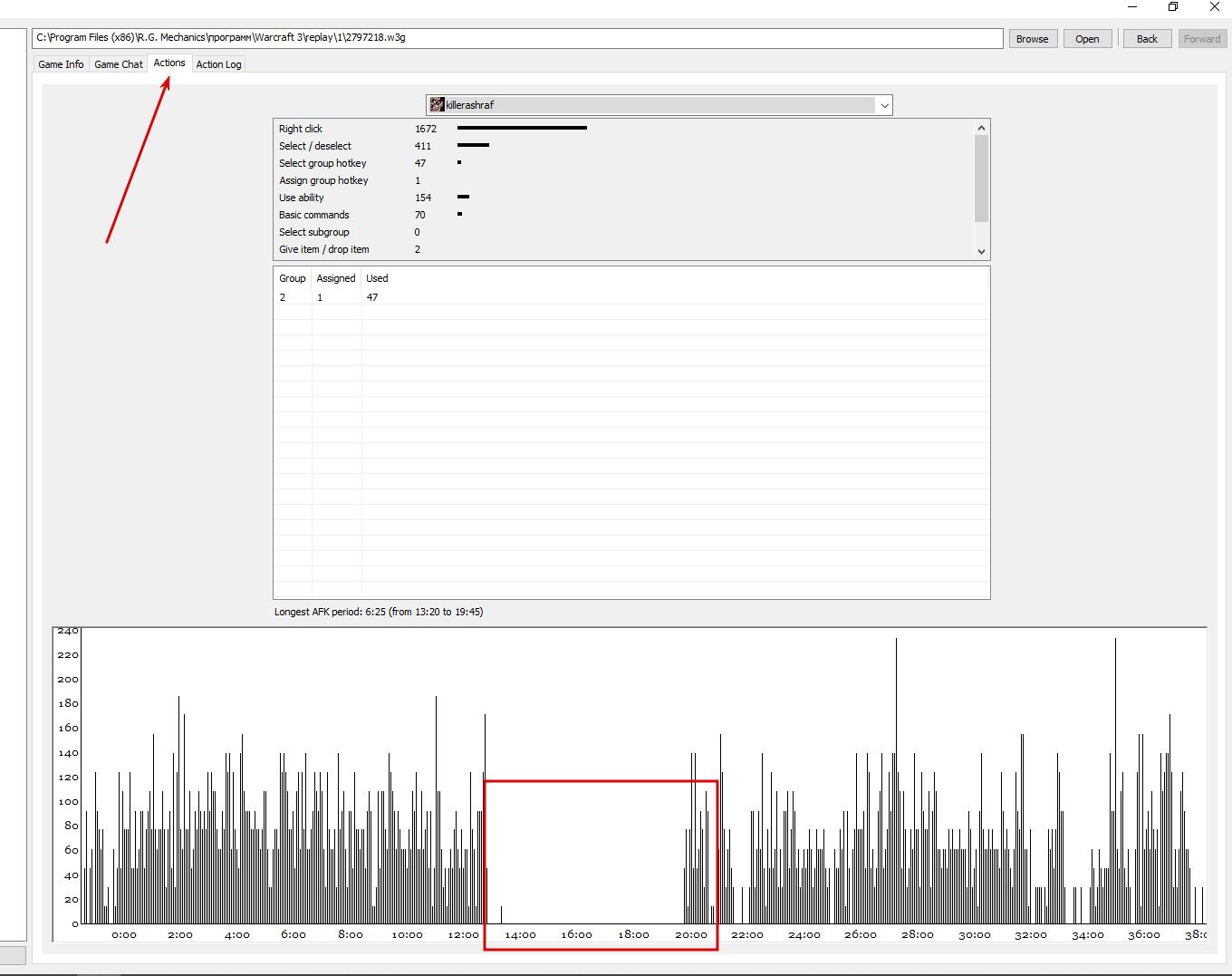The height and width of the screenshot is (976, 1232).
Task: Click the action list scroll-up arrow
Action: click(x=981, y=128)
